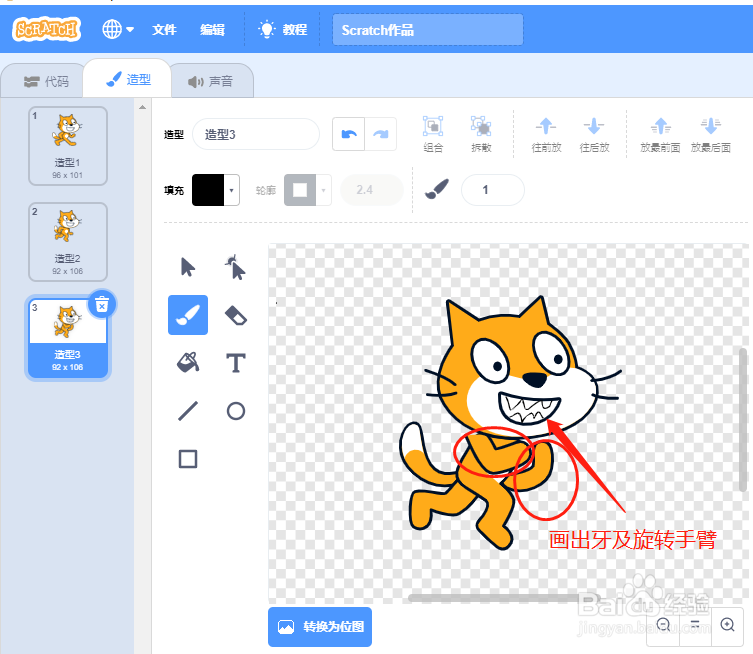
Task: Select the Reshape tool
Action: point(235,267)
